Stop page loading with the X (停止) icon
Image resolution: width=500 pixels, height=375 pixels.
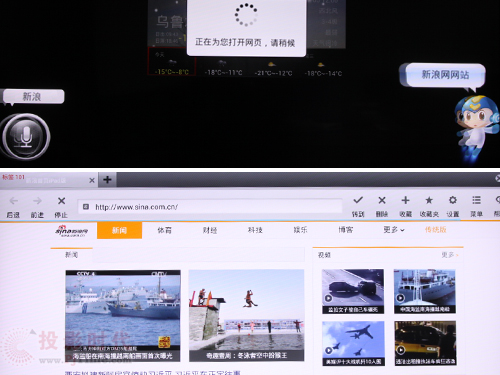(61, 201)
